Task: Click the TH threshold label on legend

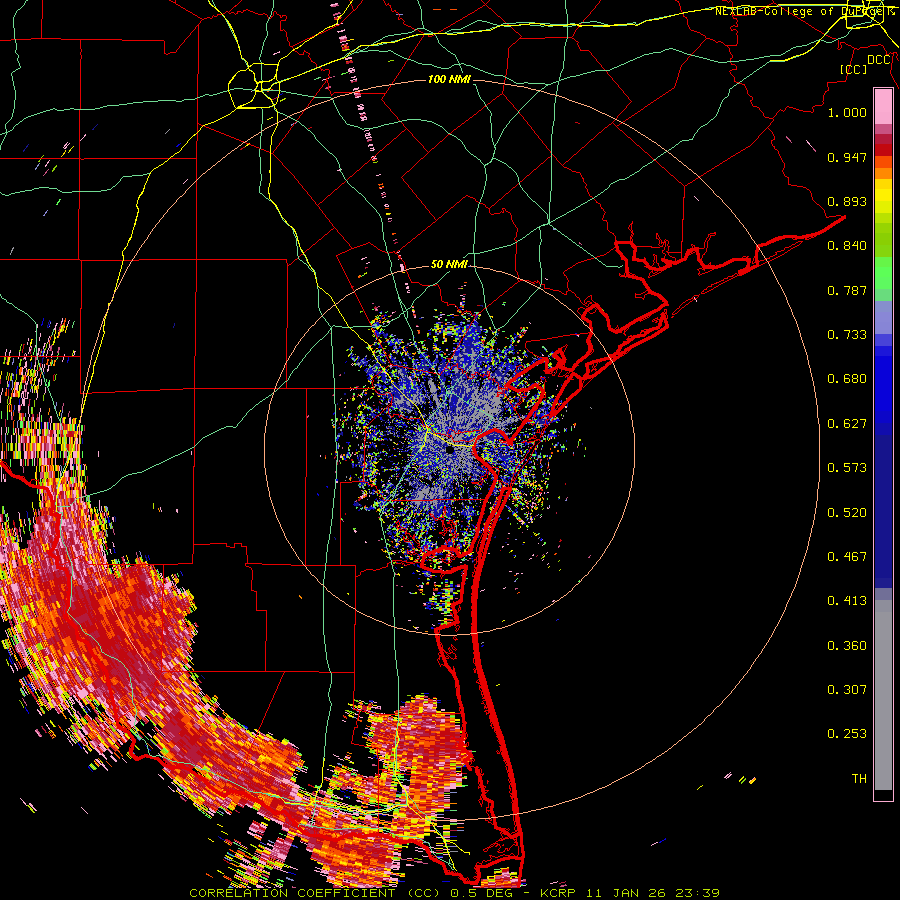Action: (x=859, y=779)
